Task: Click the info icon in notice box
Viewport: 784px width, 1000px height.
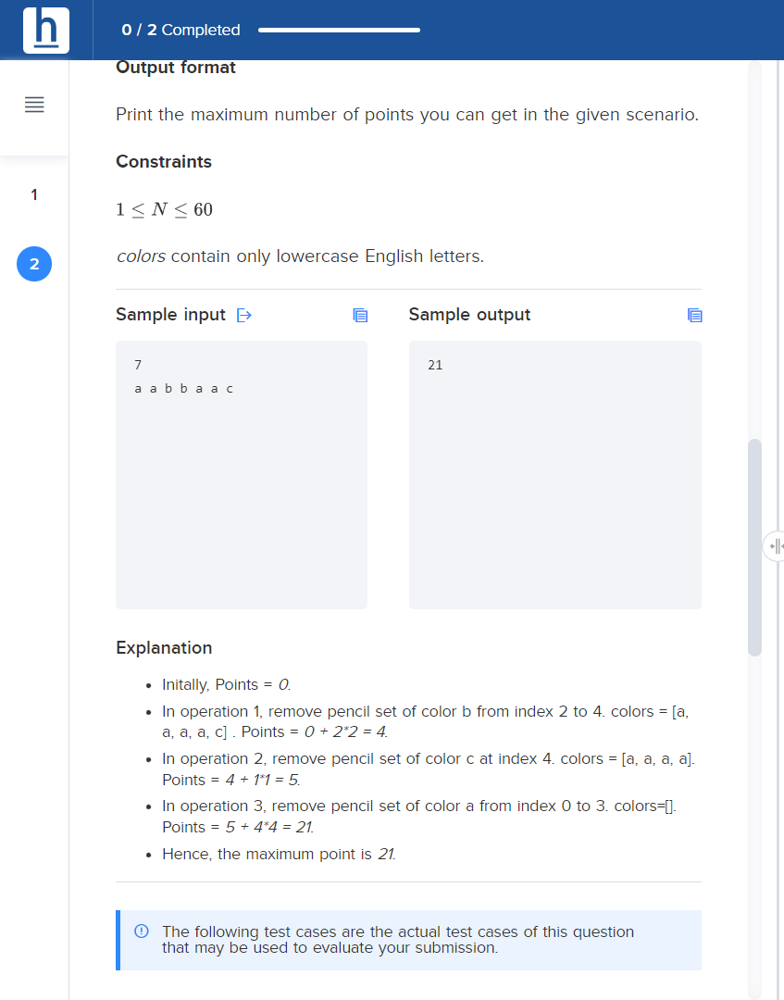Action: point(142,931)
